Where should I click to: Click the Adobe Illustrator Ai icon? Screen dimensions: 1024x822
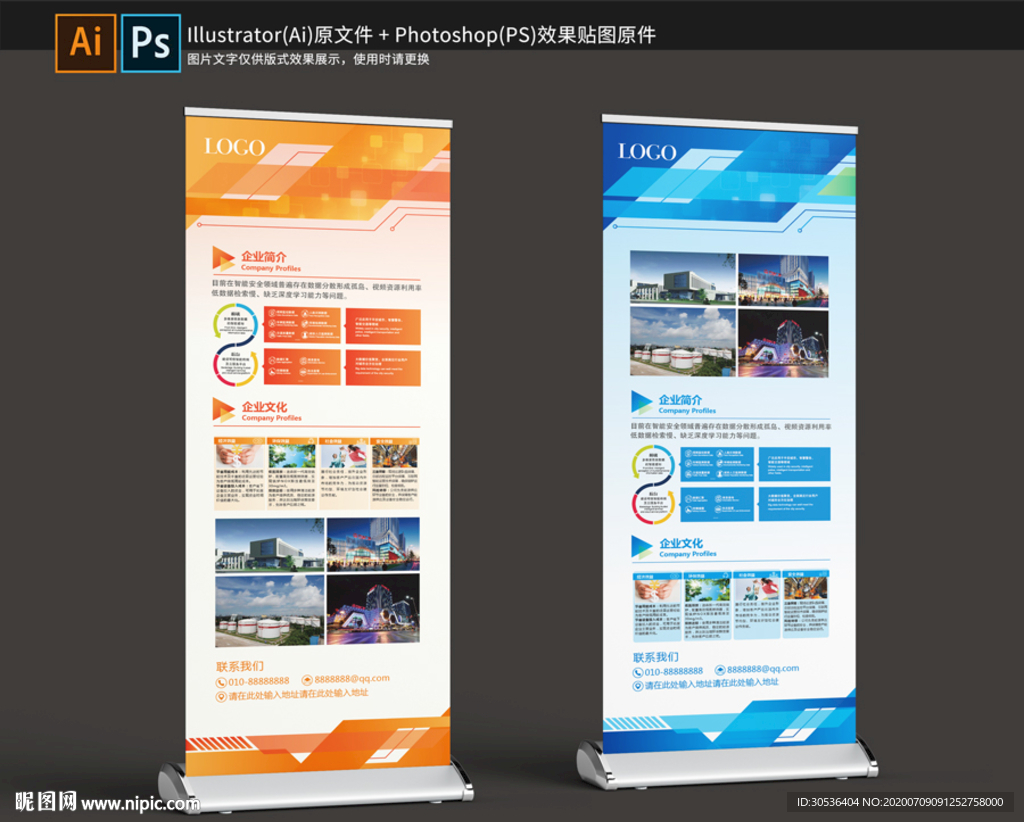[86, 43]
